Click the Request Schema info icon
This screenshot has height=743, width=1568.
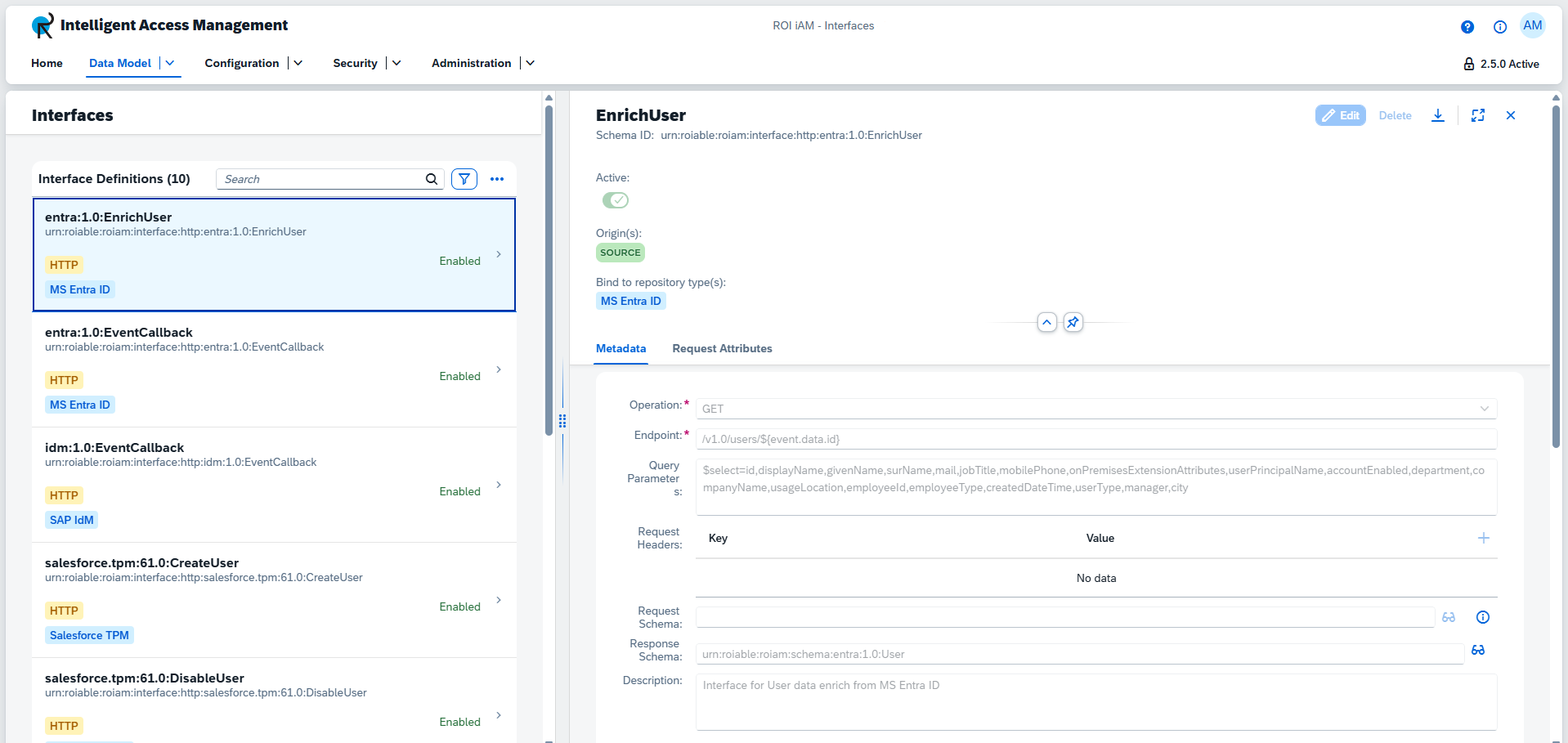(1483, 617)
